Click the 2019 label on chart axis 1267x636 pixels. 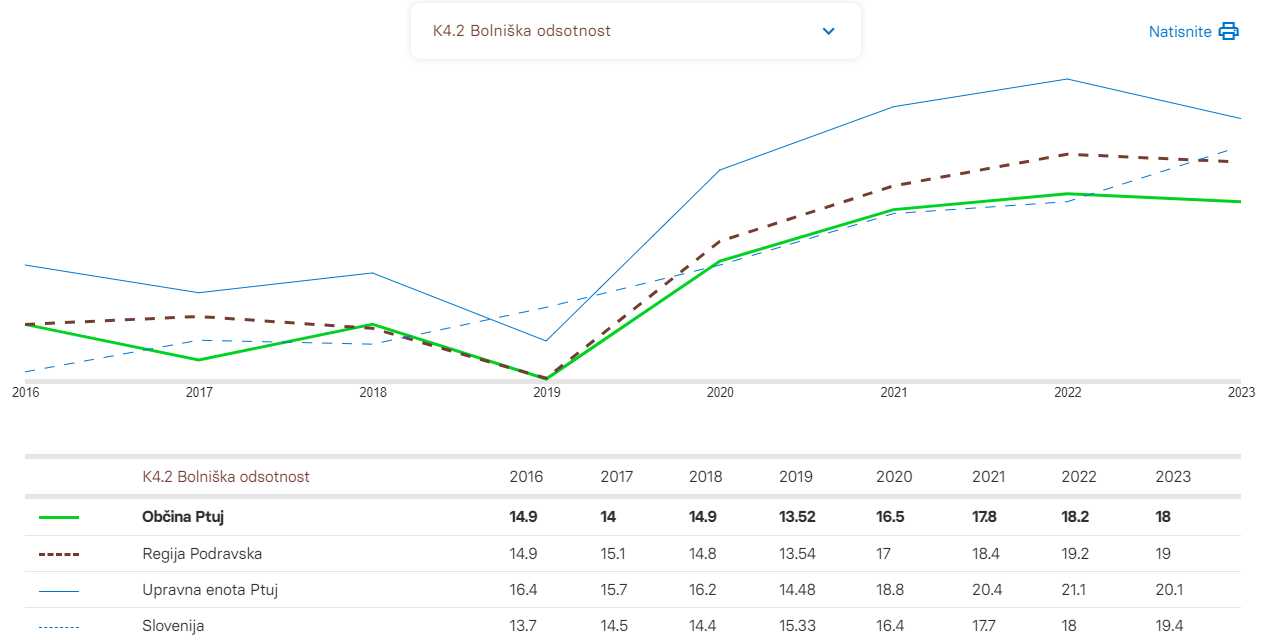pos(547,393)
